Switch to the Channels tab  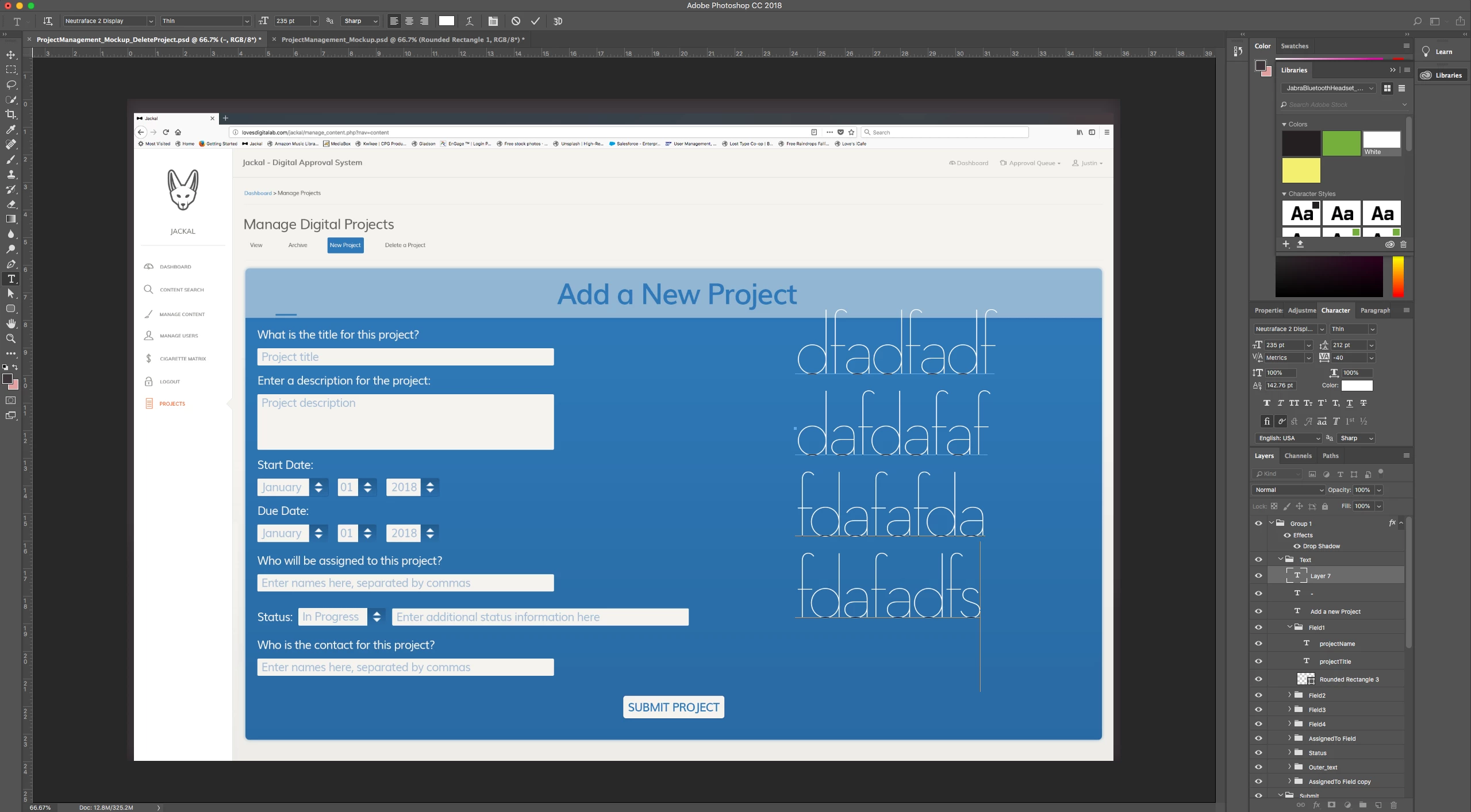pyautogui.click(x=1298, y=456)
